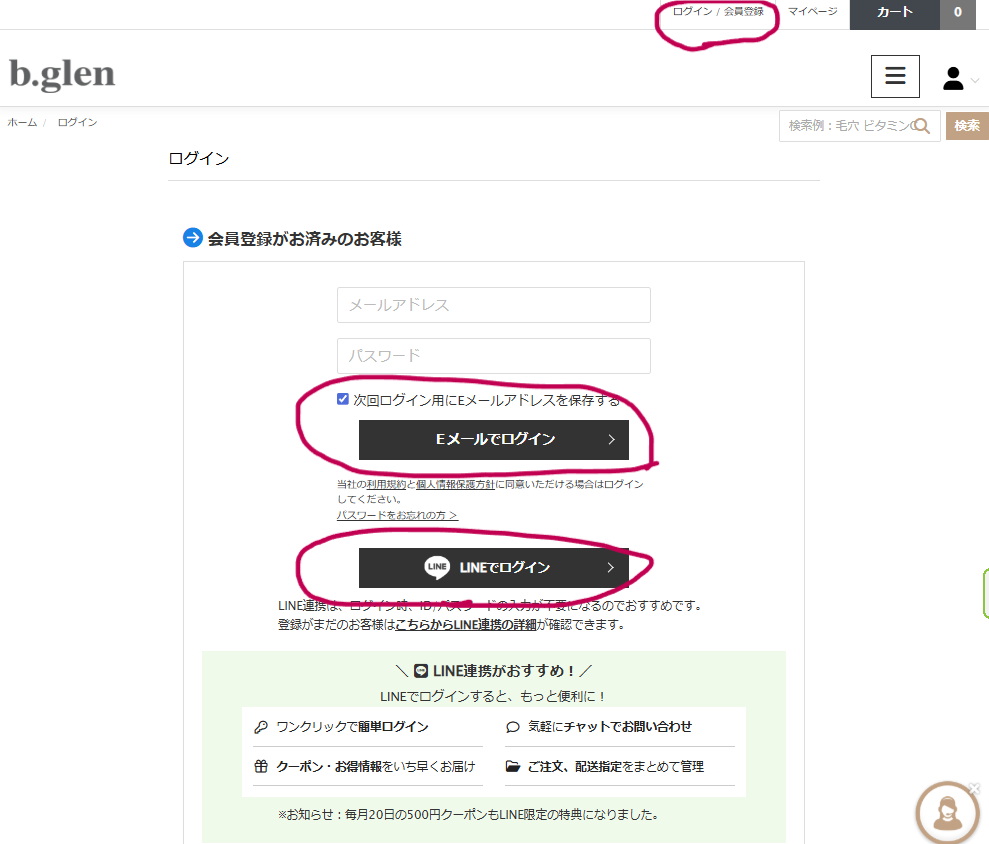Open the hamburger menu icon
The height and width of the screenshot is (844, 989).
[x=895, y=76]
